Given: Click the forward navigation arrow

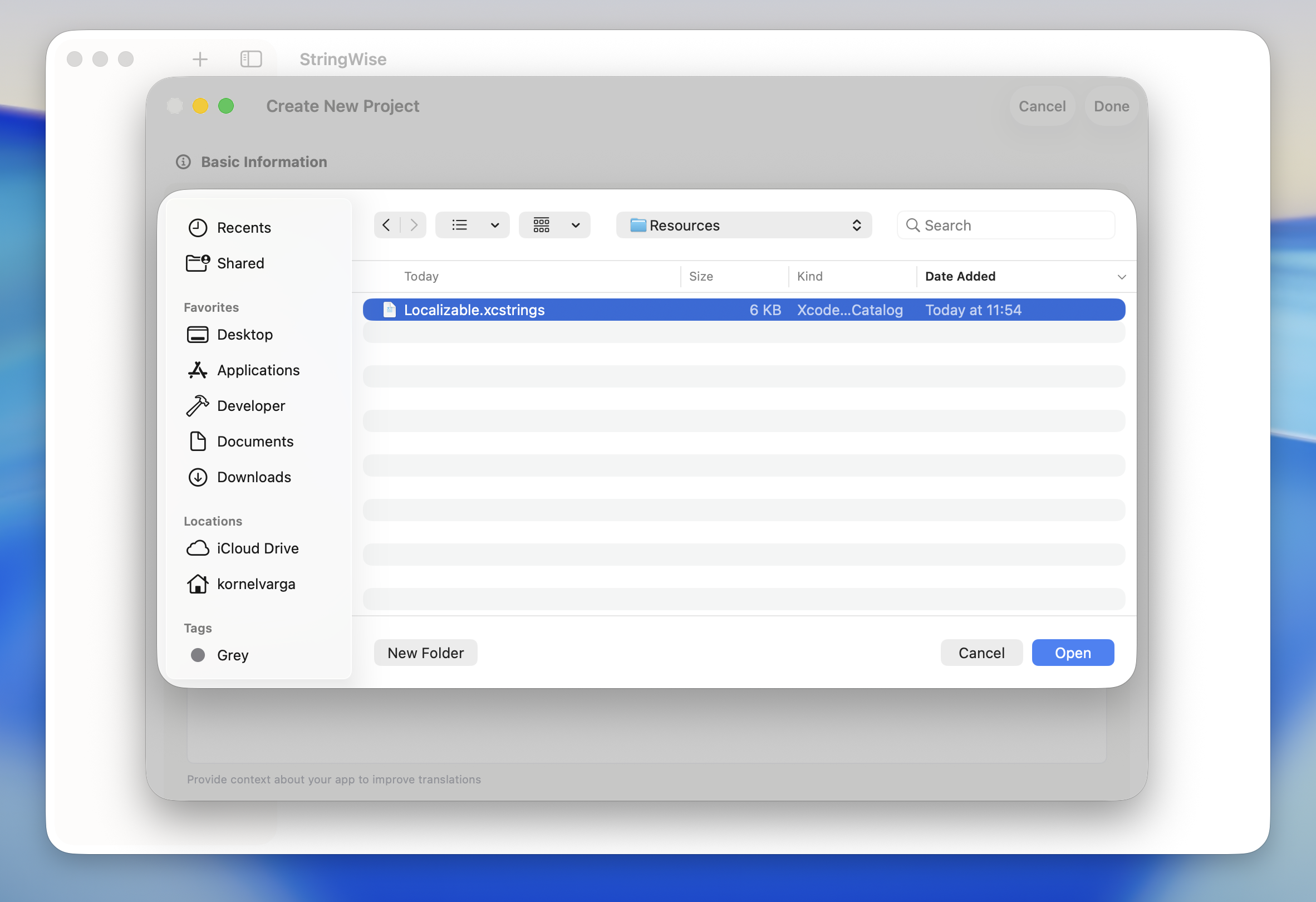Looking at the screenshot, I should [414, 225].
